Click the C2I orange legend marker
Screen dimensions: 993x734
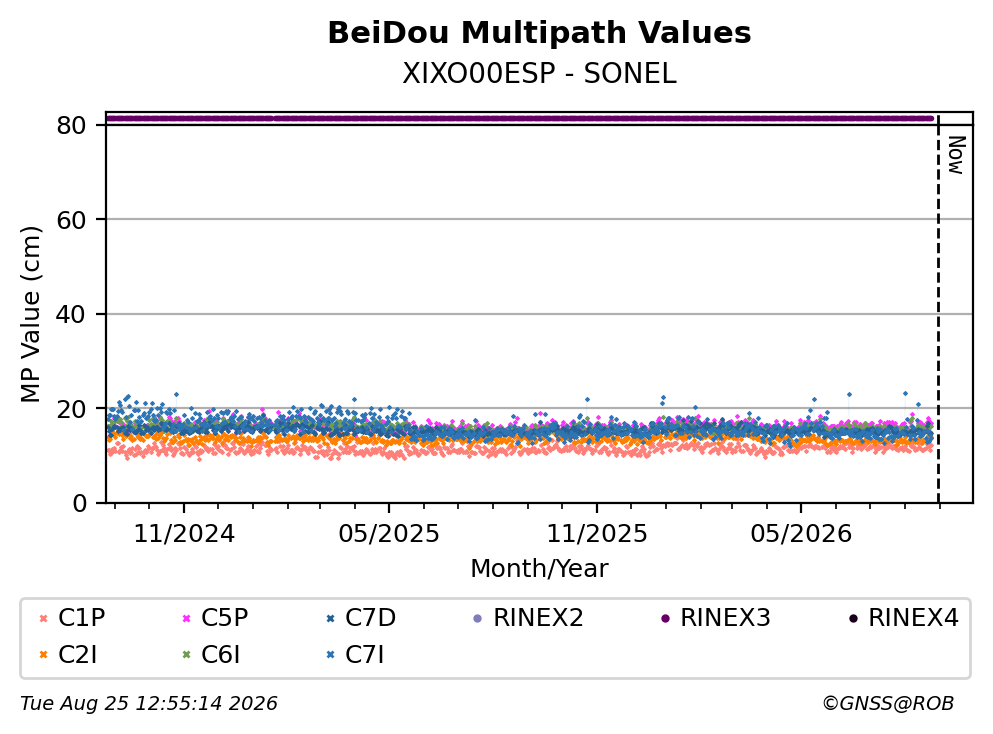[44, 655]
